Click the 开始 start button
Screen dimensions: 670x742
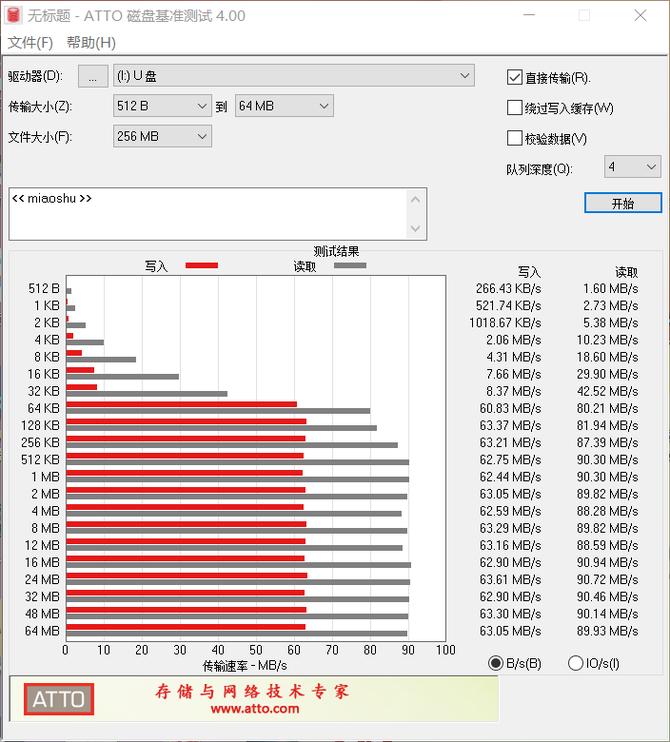coord(622,203)
